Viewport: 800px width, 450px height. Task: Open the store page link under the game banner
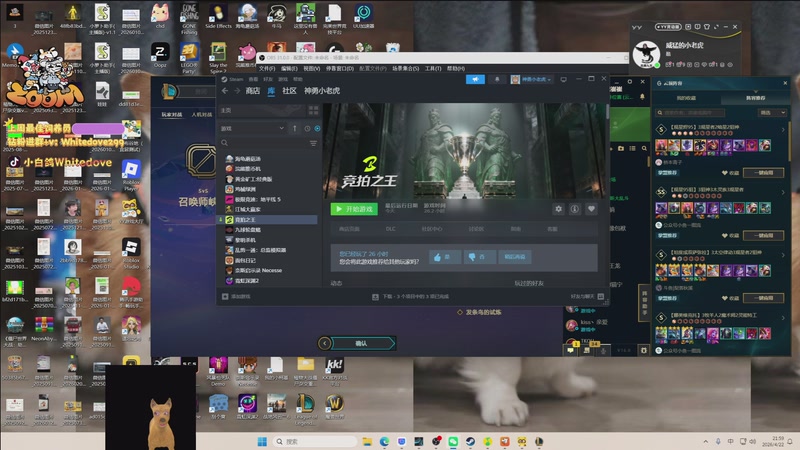click(x=349, y=229)
